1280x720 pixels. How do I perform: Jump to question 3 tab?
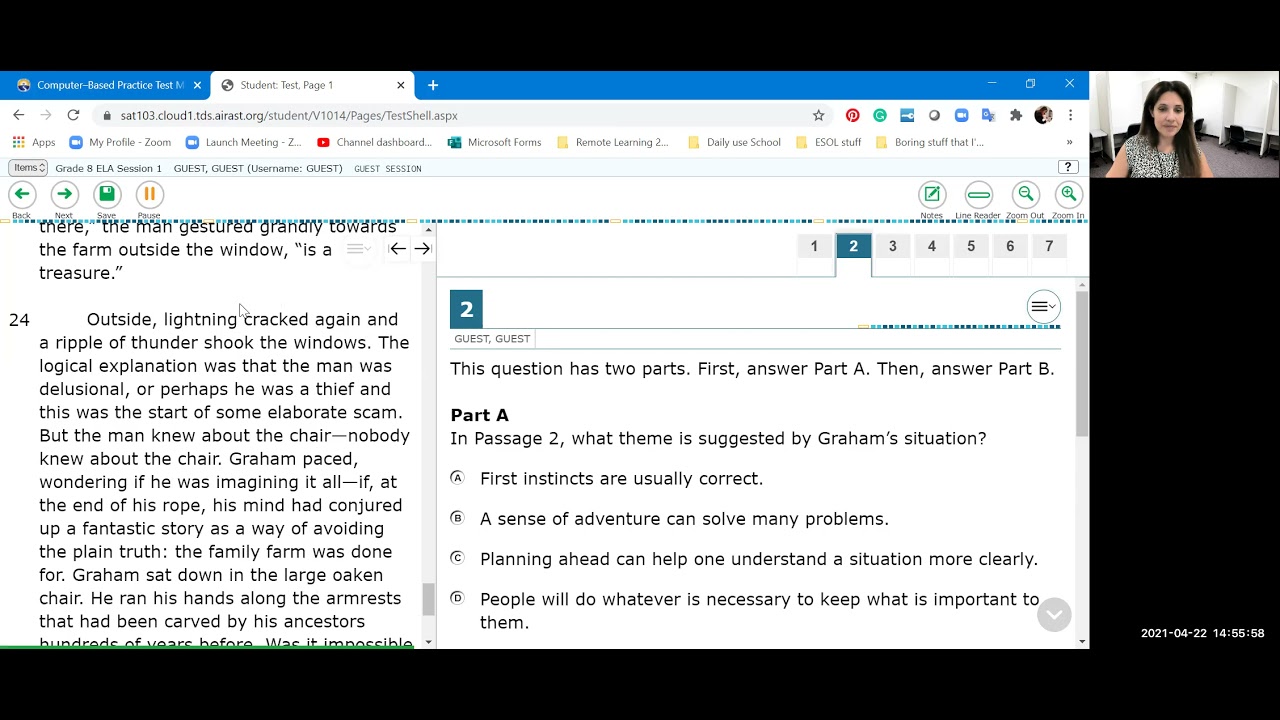pos(892,247)
